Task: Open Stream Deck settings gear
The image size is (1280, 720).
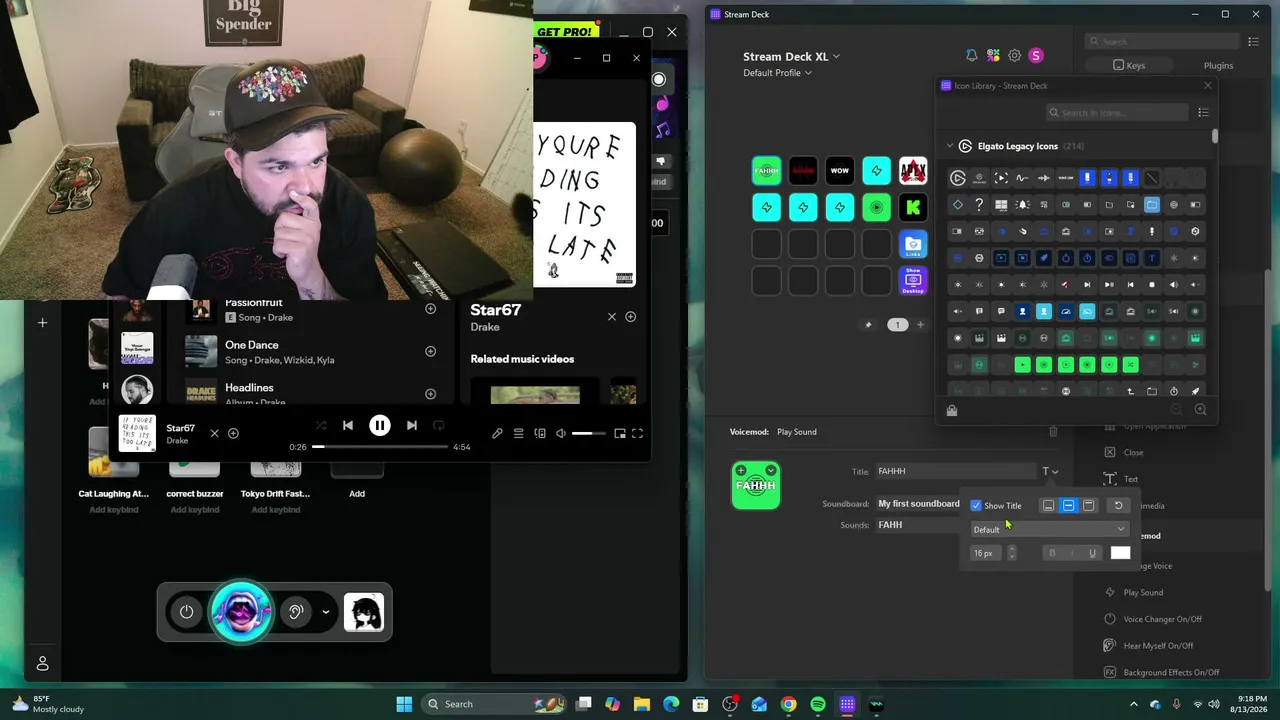Action: (1014, 56)
